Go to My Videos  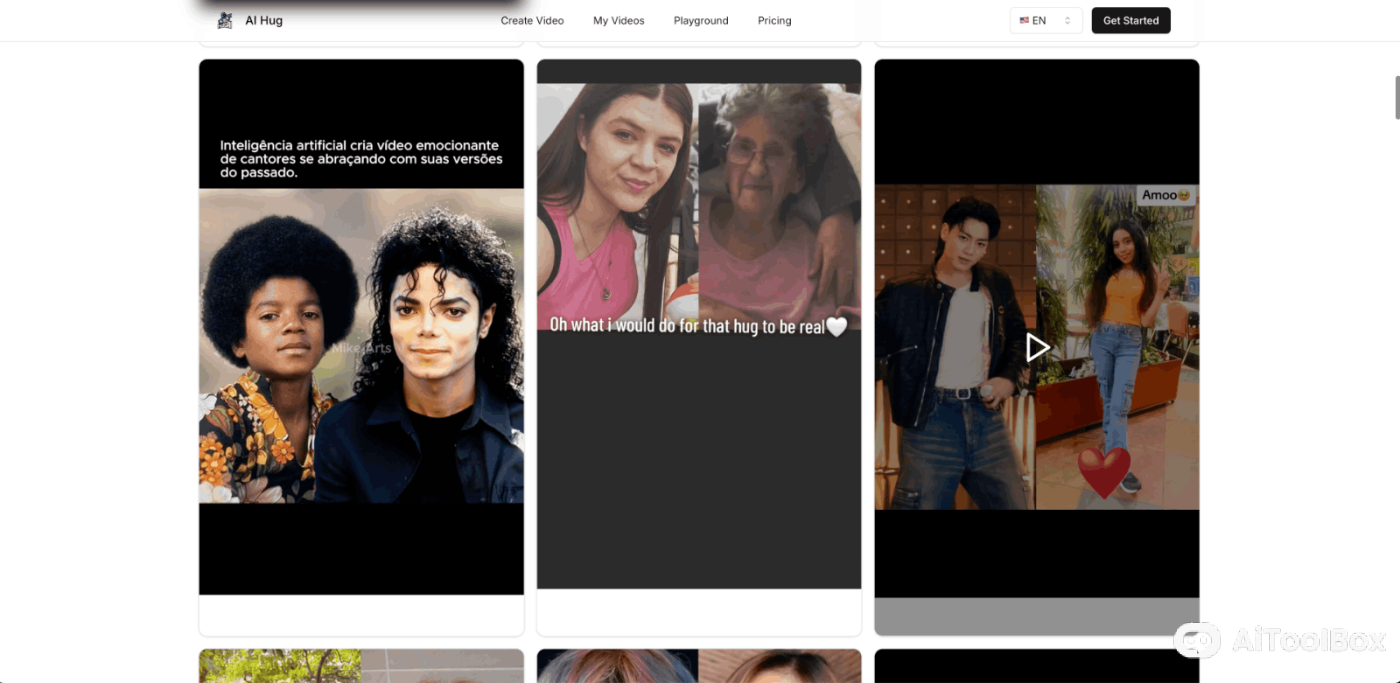[618, 20]
